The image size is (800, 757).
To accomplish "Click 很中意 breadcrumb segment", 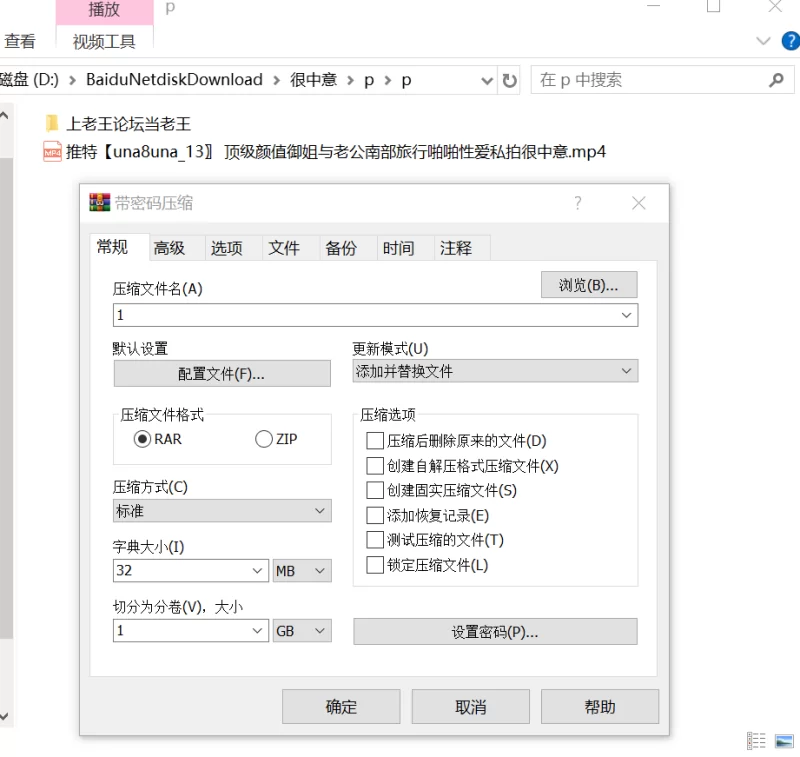I will tap(313, 80).
